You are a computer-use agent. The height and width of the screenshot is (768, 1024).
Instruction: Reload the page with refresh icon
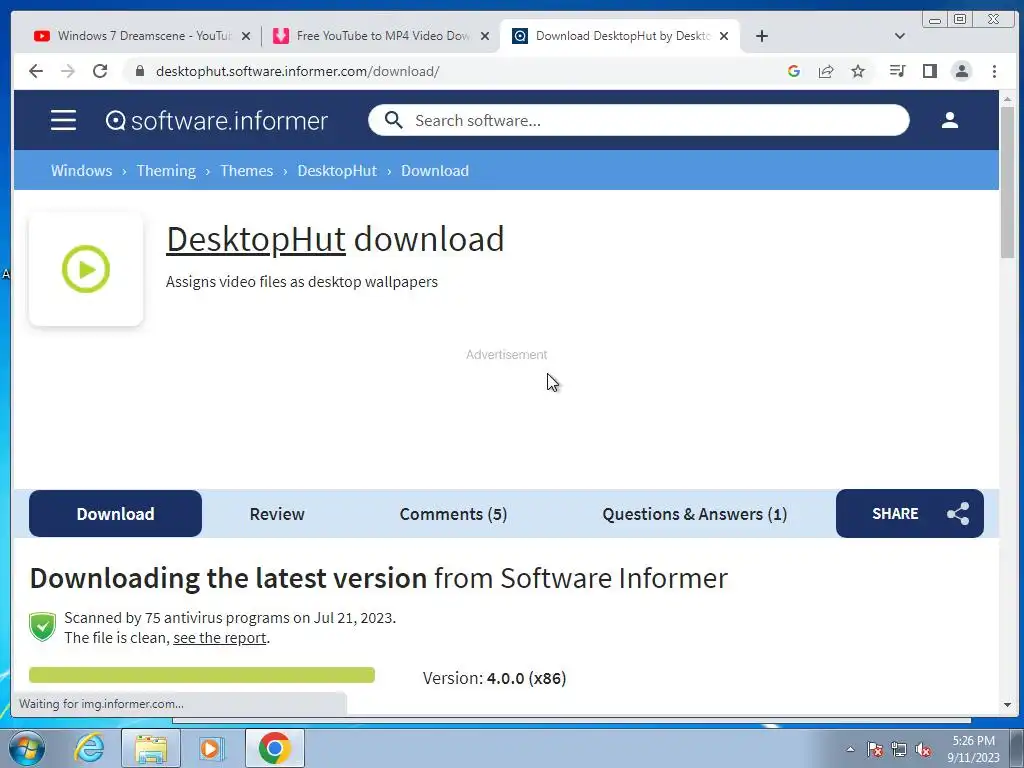pyautogui.click(x=100, y=71)
